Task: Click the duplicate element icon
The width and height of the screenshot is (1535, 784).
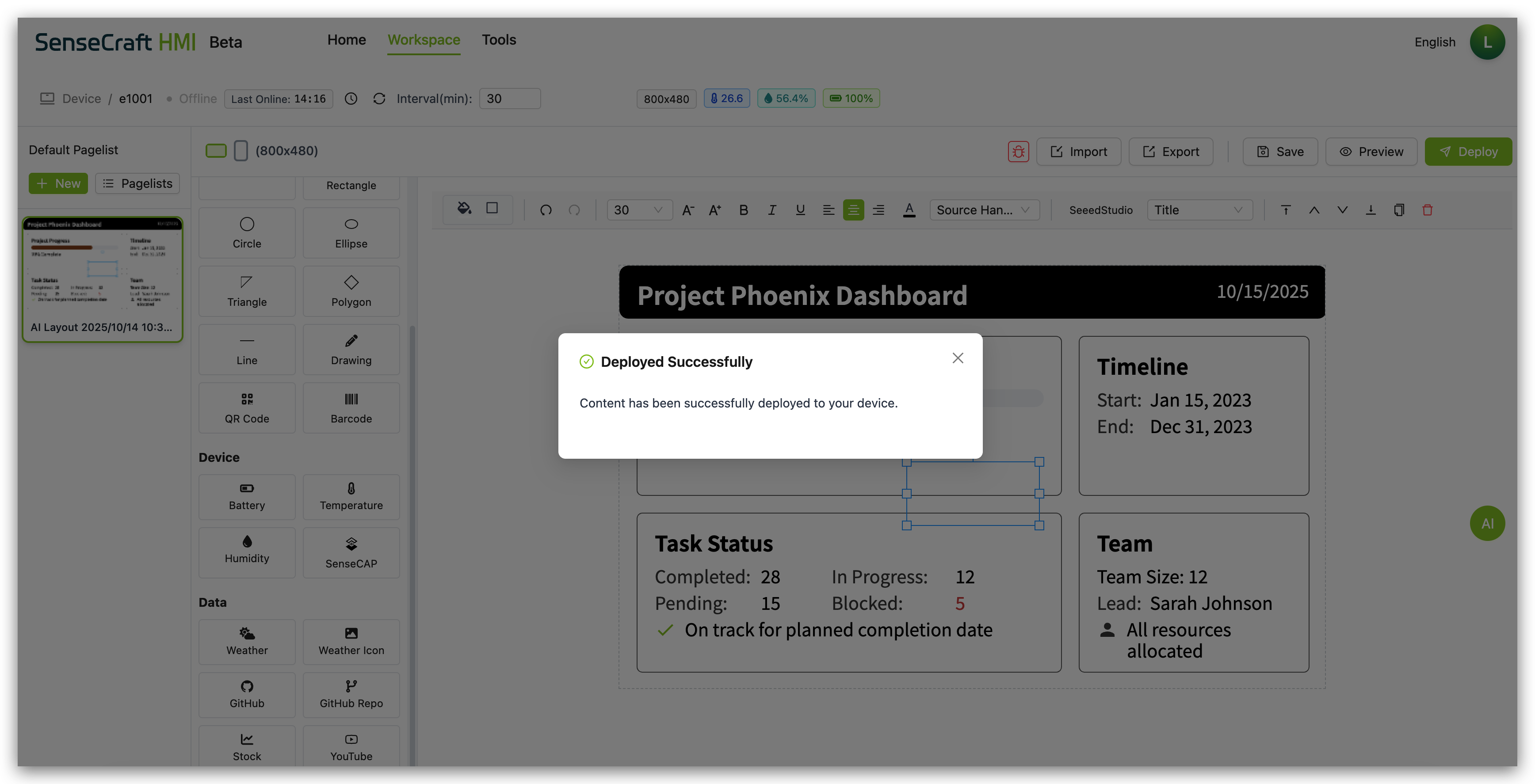Action: [1398, 210]
